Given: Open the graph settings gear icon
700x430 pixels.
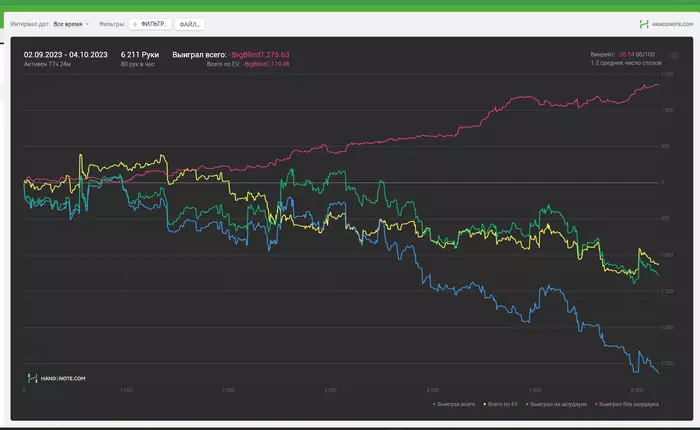Looking at the screenshot, I should (674, 56).
